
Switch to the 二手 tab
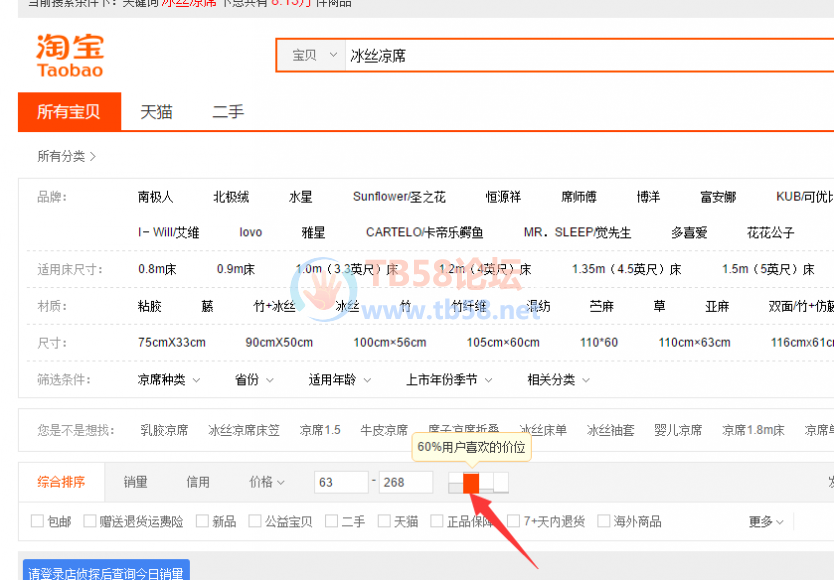click(x=228, y=112)
